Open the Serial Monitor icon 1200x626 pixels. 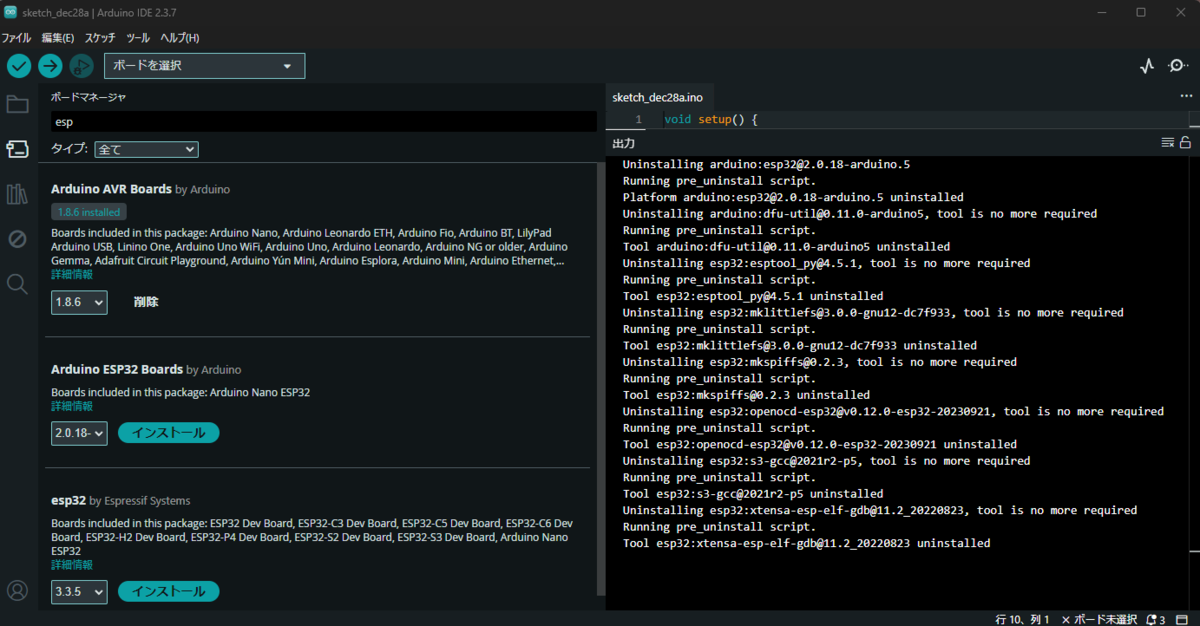point(1178,66)
